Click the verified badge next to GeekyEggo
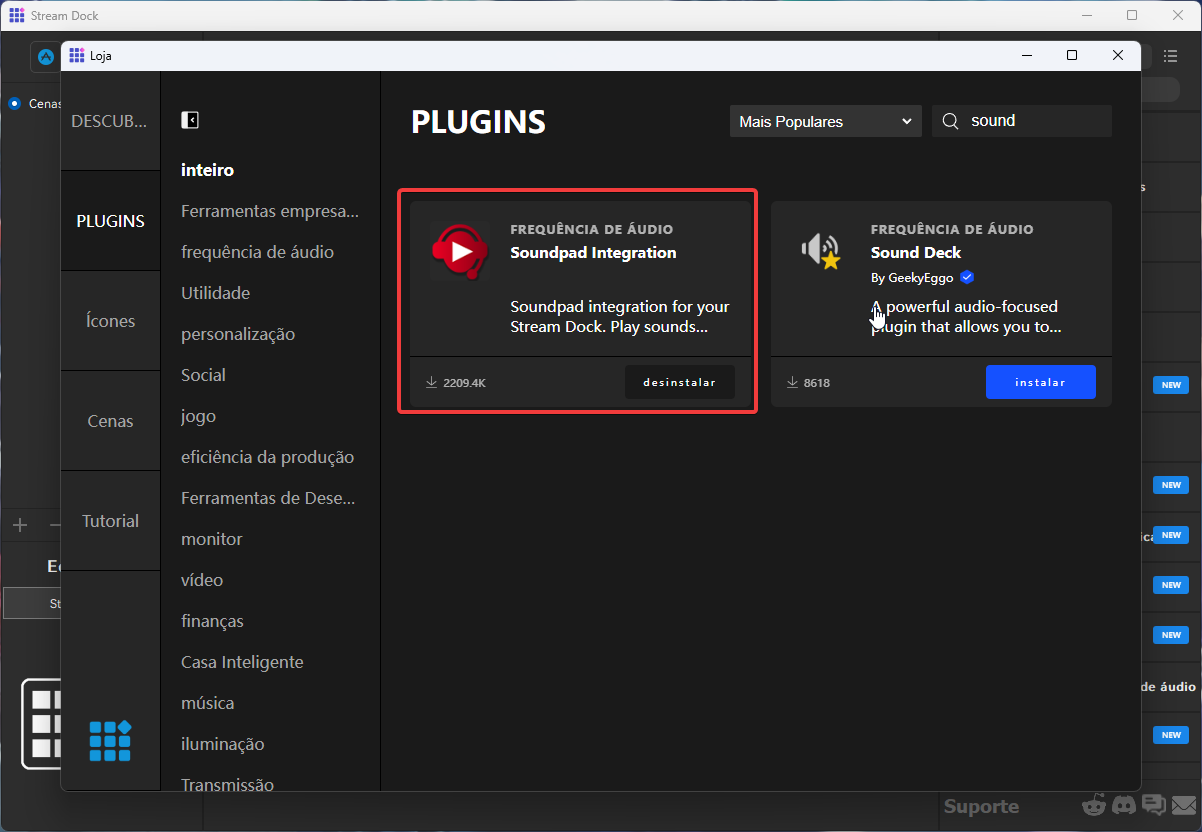1202x832 pixels. (967, 277)
